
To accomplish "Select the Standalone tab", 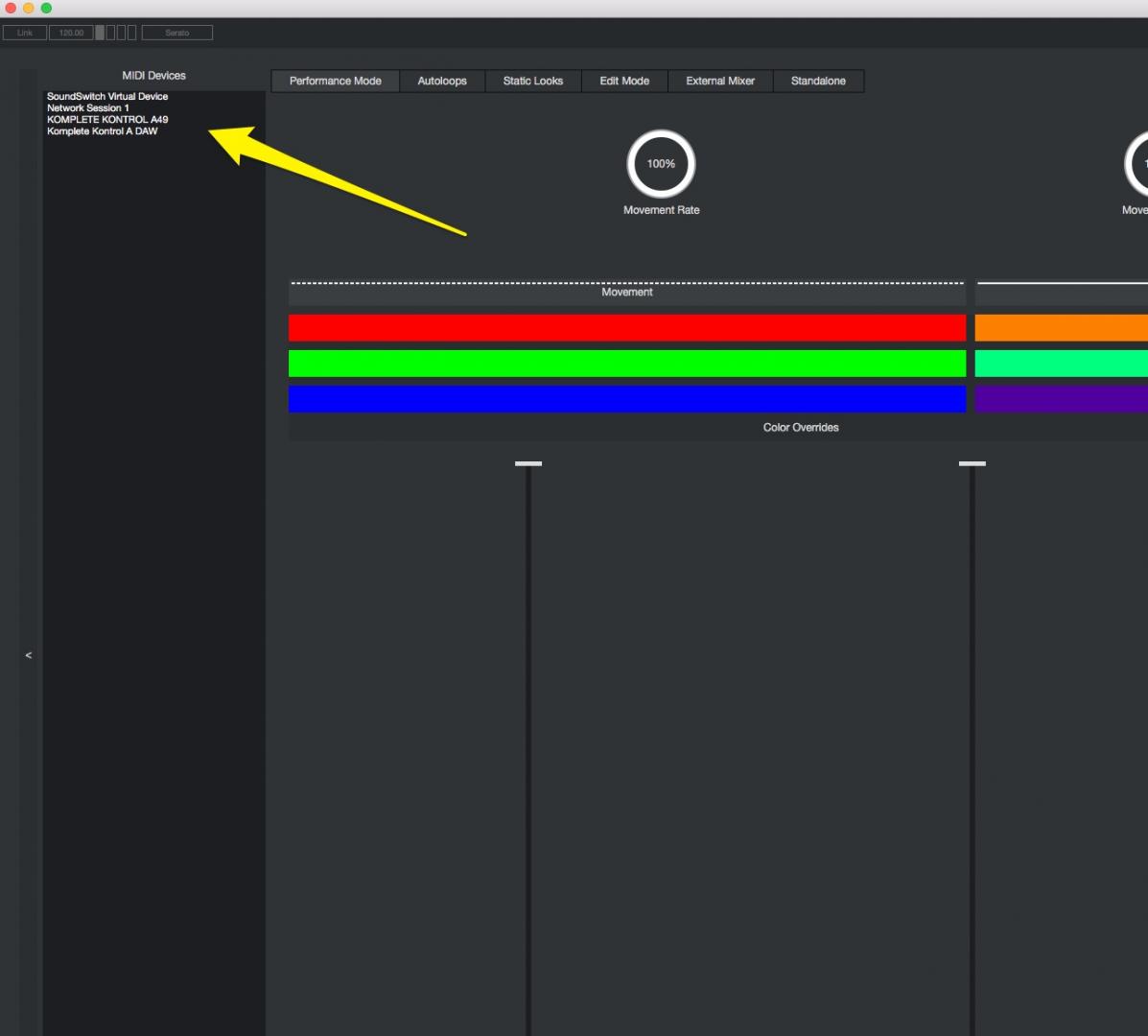I will tap(818, 82).
